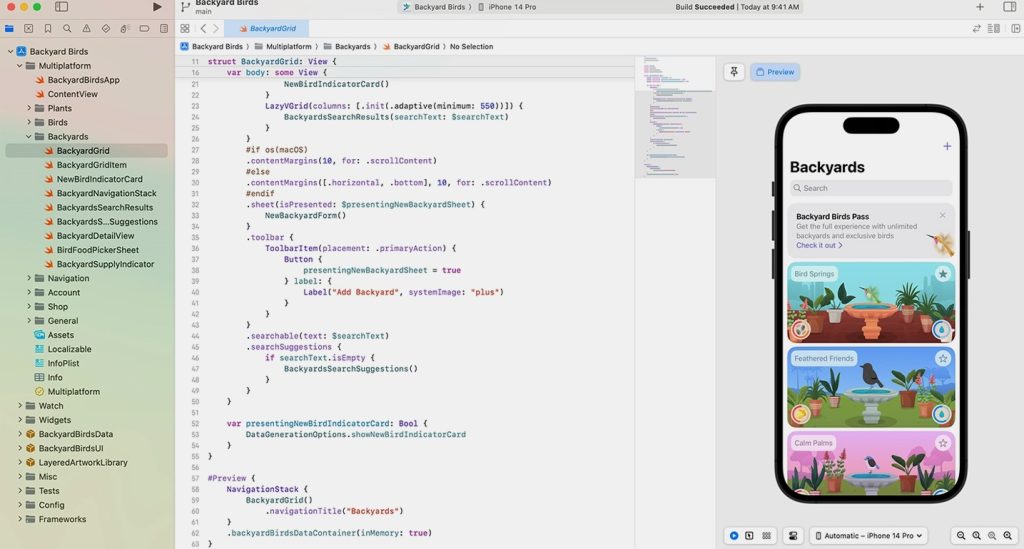The image size is (1024, 549).
Task: Toggle favorite star on Bird Springs card
Action: point(942,274)
